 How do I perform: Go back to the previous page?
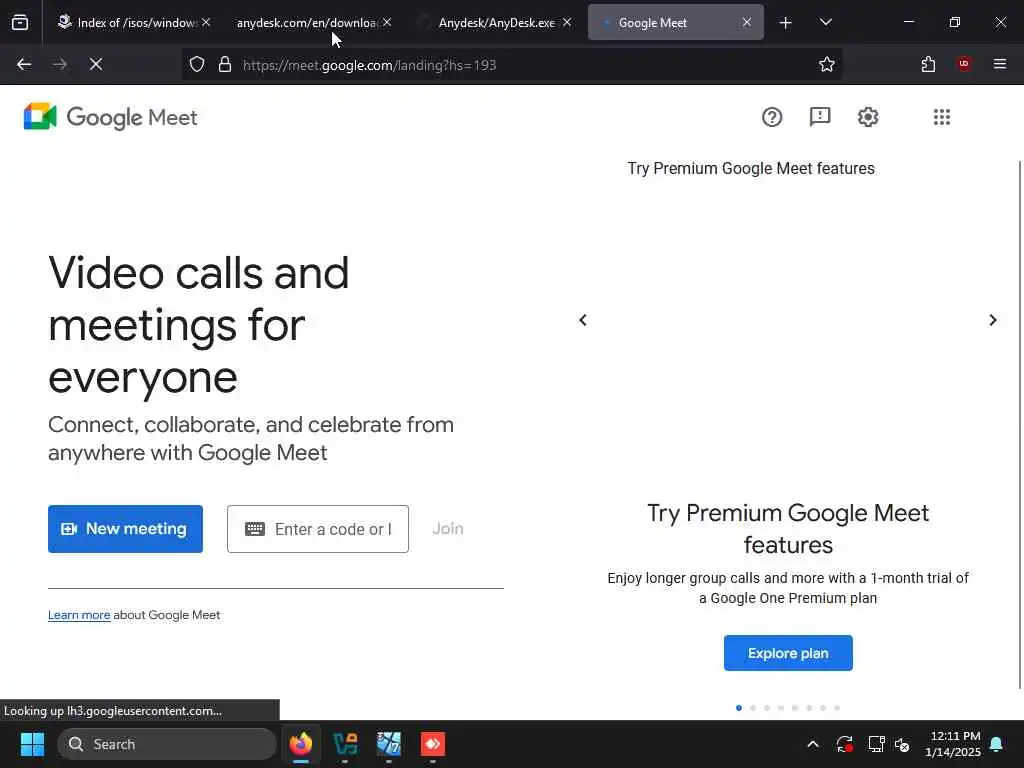(x=24, y=65)
